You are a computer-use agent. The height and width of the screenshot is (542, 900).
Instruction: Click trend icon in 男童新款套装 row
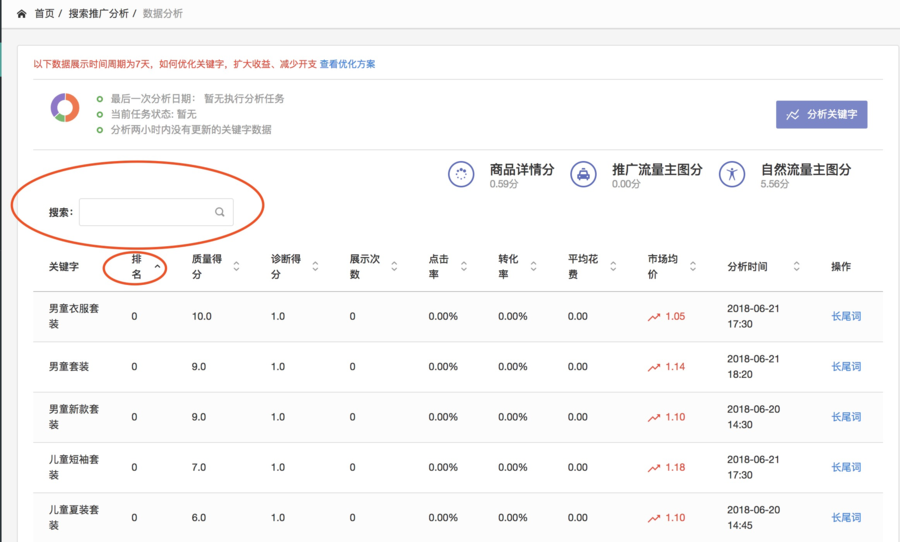[x=654, y=418]
